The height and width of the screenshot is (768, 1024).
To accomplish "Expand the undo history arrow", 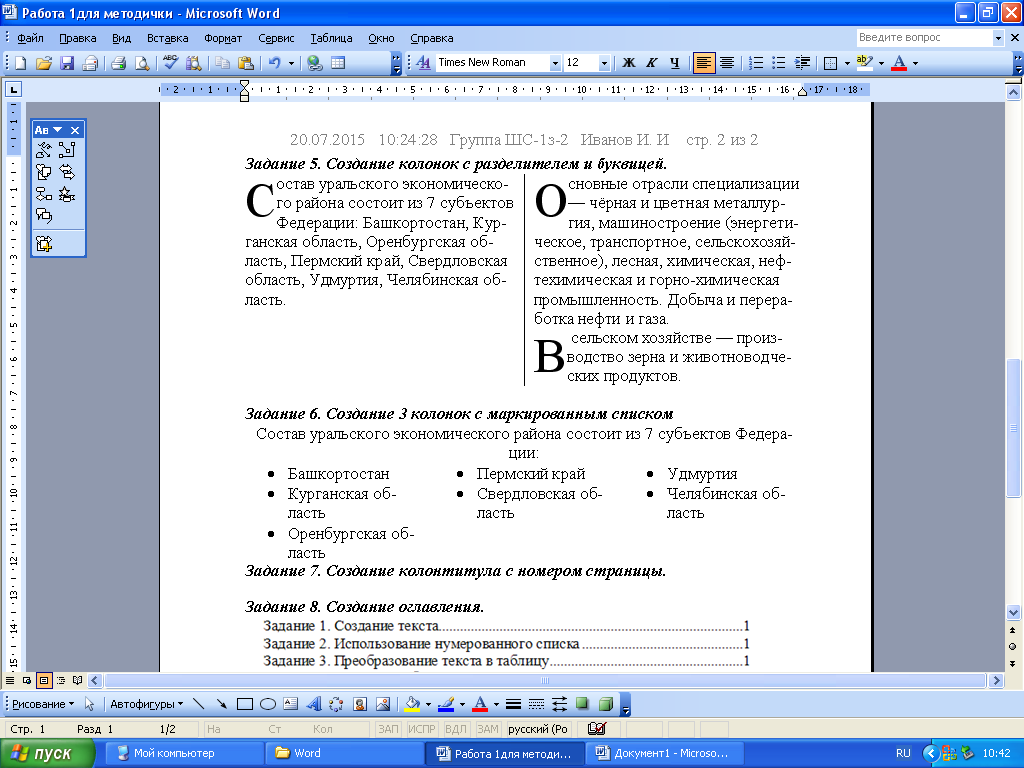I will tap(291, 63).
